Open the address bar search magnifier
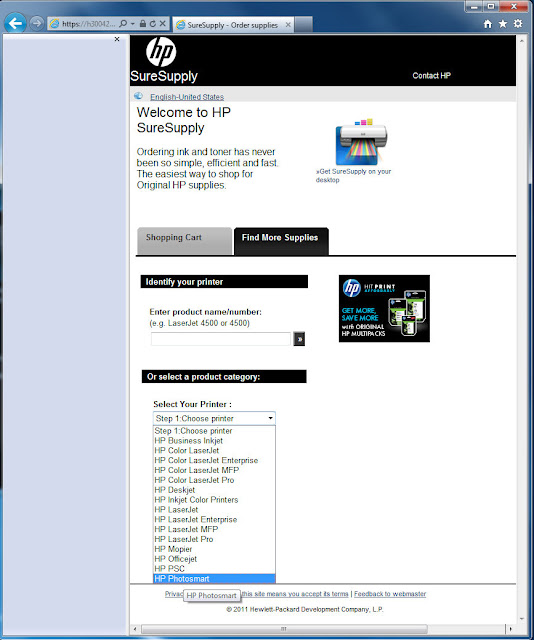The height and width of the screenshot is (640, 534). [x=123, y=24]
